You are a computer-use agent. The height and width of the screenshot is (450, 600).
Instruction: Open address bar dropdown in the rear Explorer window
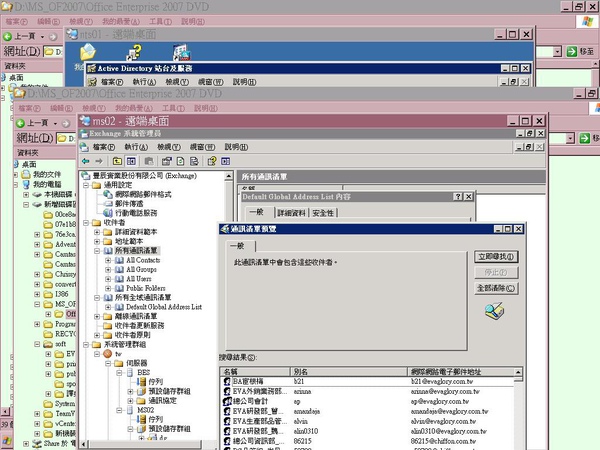click(x=557, y=52)
